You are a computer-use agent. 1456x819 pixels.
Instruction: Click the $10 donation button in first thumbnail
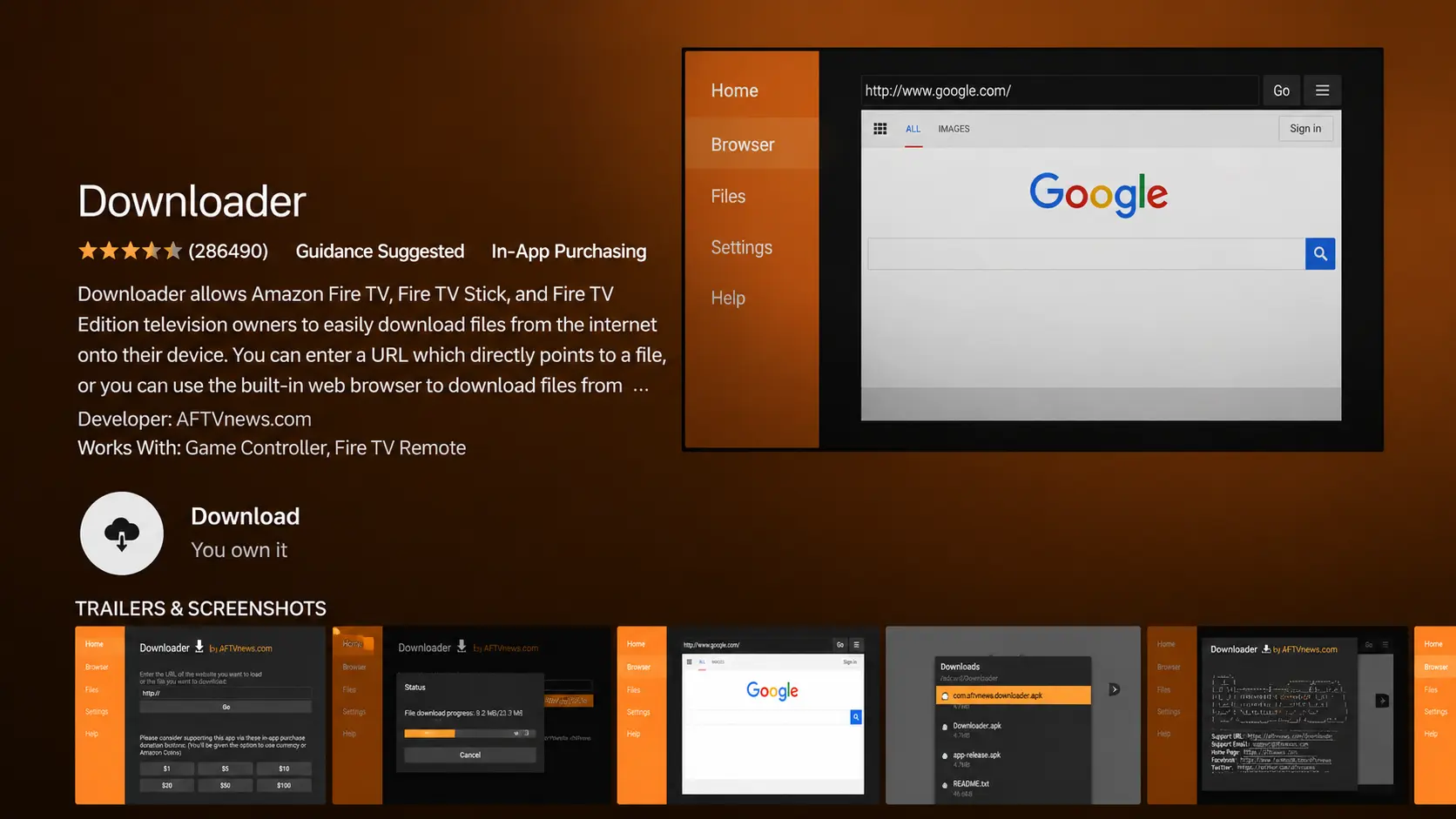pyautogui.click(x=284, y=769)
